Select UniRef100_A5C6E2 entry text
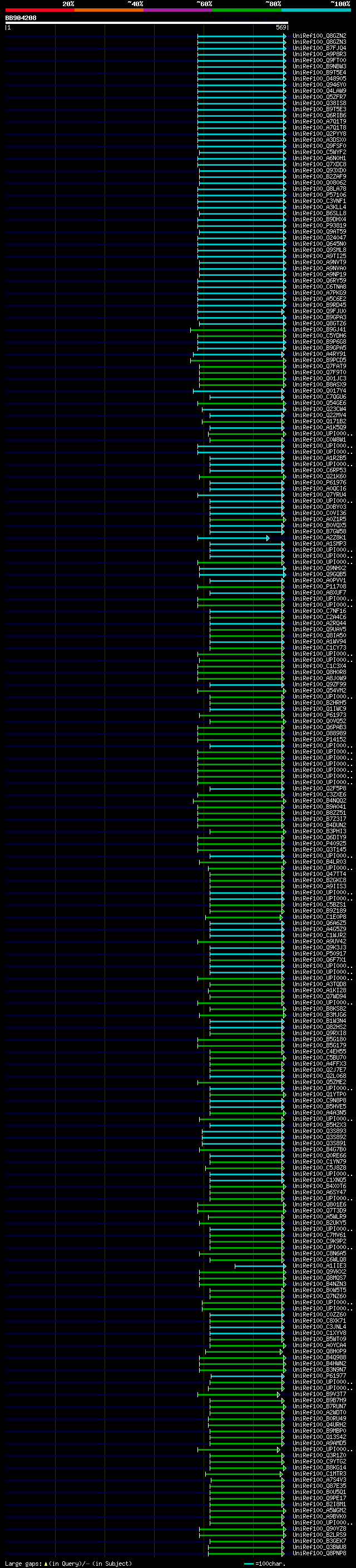Viewport: 356px width, 1568px height. tap(319, 299)
